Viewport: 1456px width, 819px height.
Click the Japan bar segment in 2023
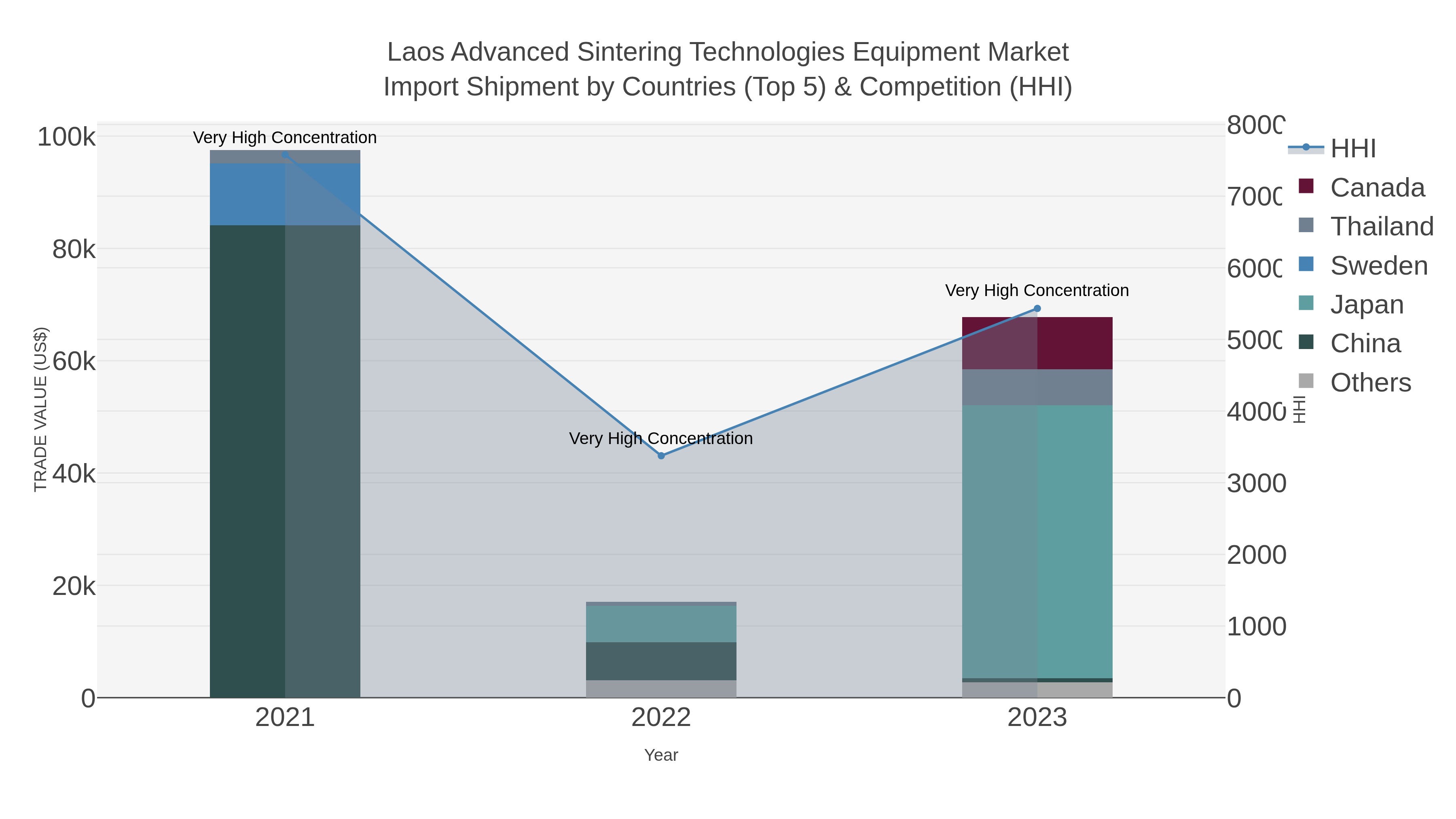coord(1037,542)
